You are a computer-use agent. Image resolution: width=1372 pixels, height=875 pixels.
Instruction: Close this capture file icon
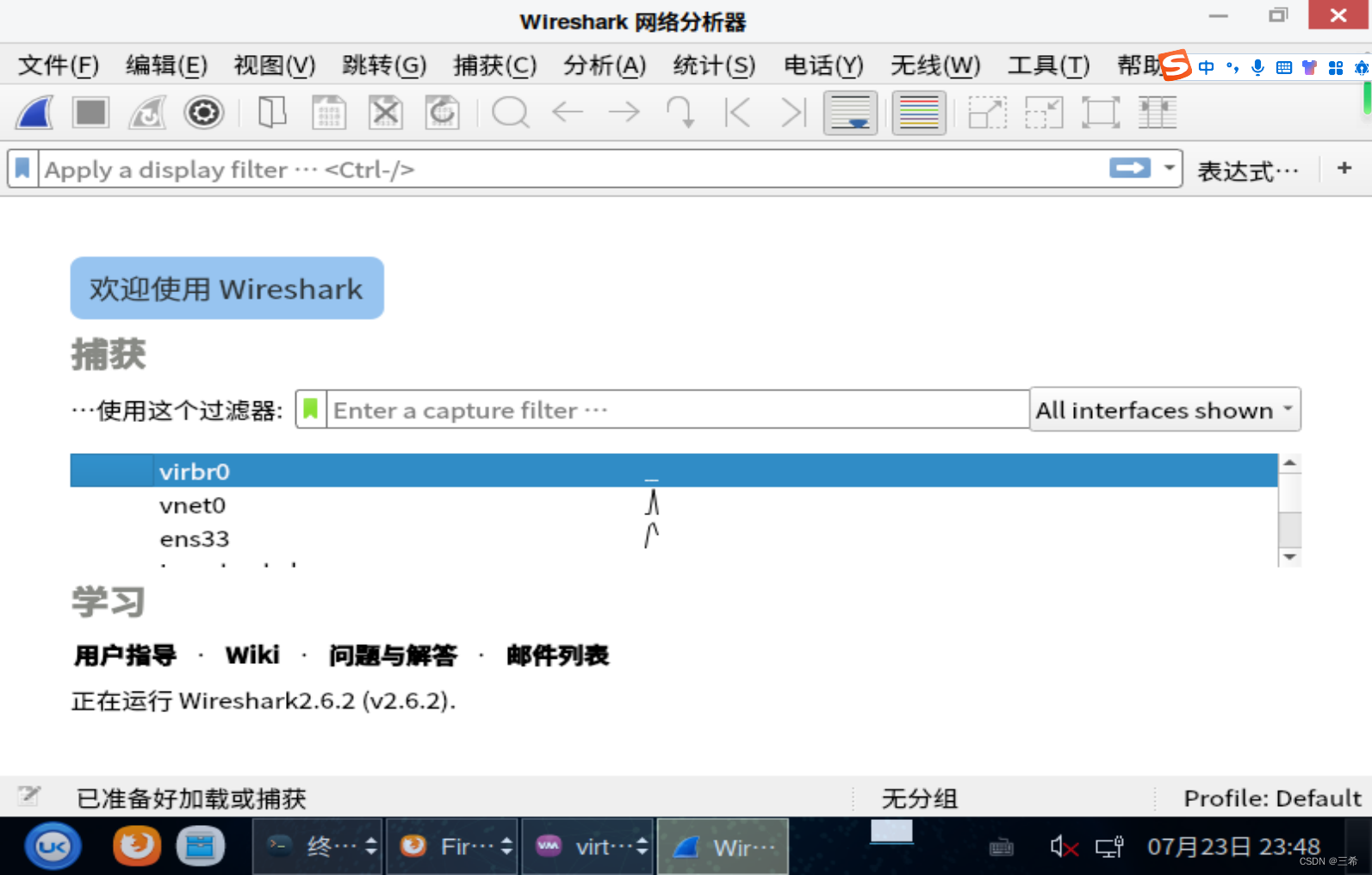386,113
